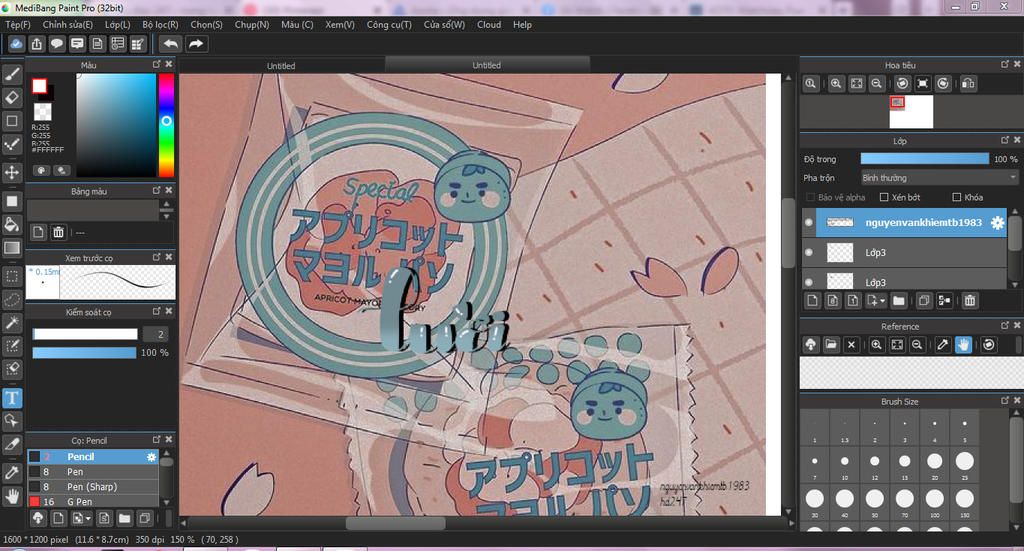1024x551 pixels.
Task: Create a new layer folder
Action: (x=899, y=300)
